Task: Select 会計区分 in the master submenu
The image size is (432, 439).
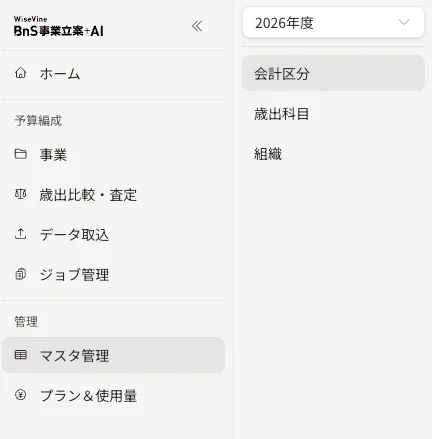Action: coord(333,73)
